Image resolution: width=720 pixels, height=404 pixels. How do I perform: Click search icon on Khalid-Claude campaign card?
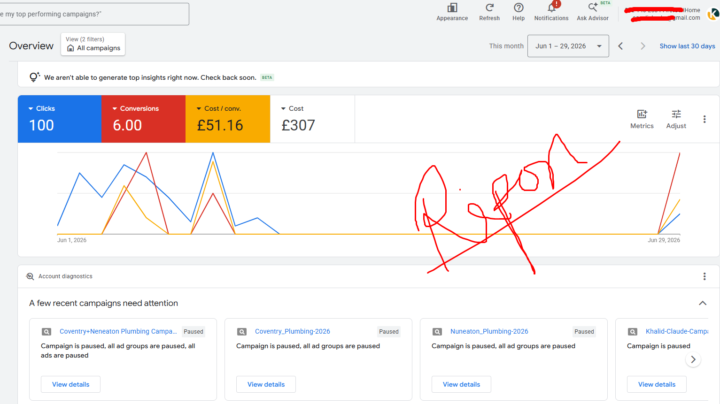[633, 331]
